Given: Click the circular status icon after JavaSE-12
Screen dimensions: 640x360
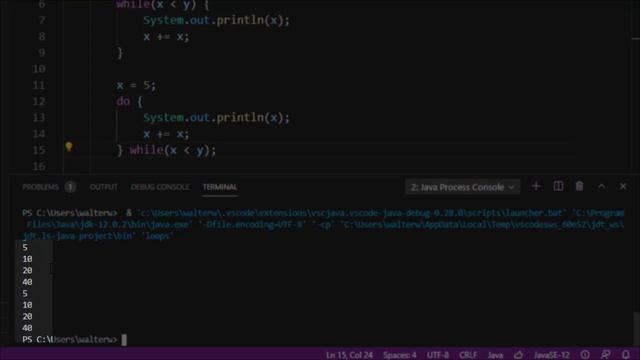Looking at the screenshot, I should point(585,355).
